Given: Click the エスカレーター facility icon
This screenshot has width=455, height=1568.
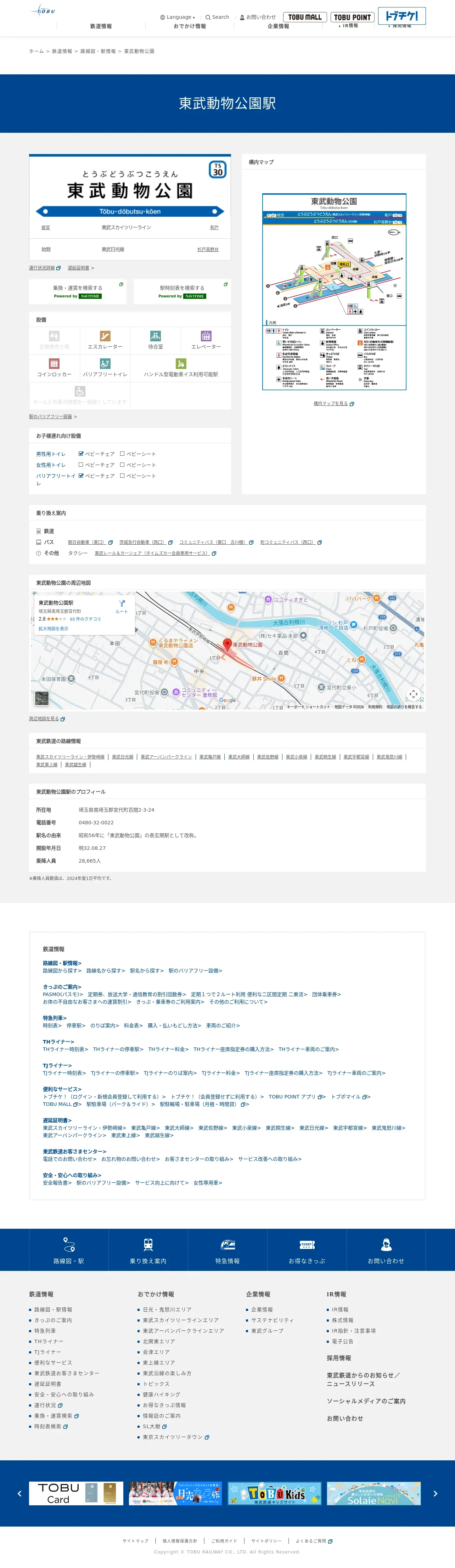Looking at the screenshot, I should (x=105, y=336).
